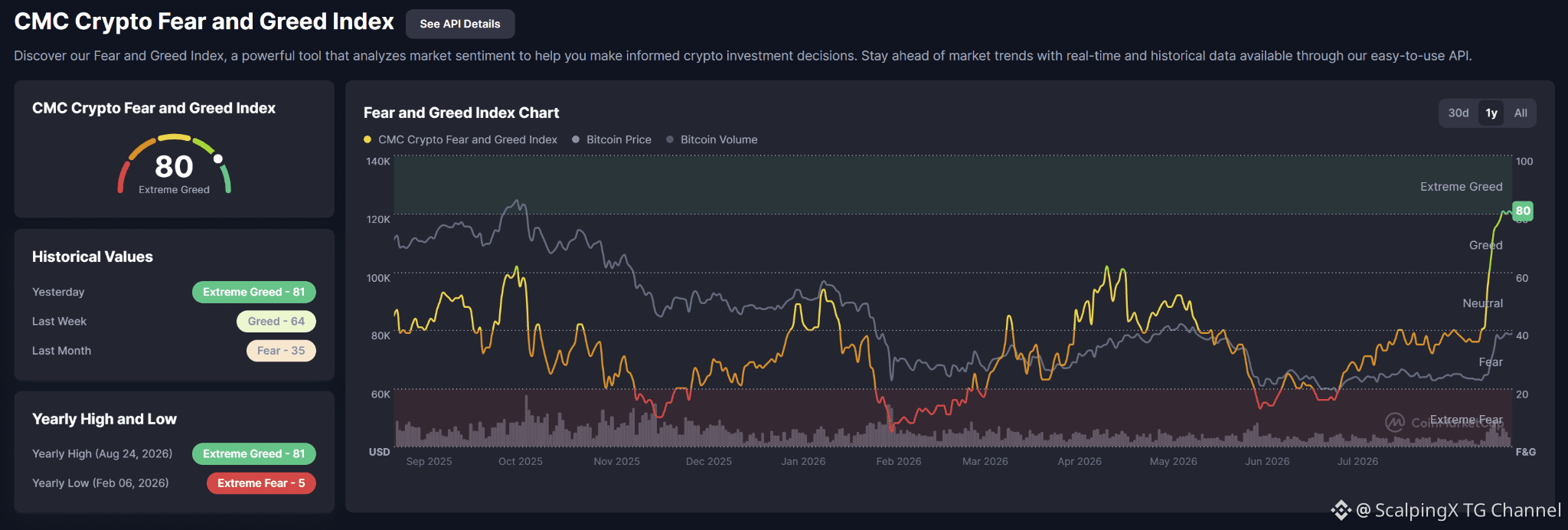Image resolution: width=1568 pixels, height=530 pixels.
Task: Click the Extreme Greed zone label in chart
Action: point(1462,186)
